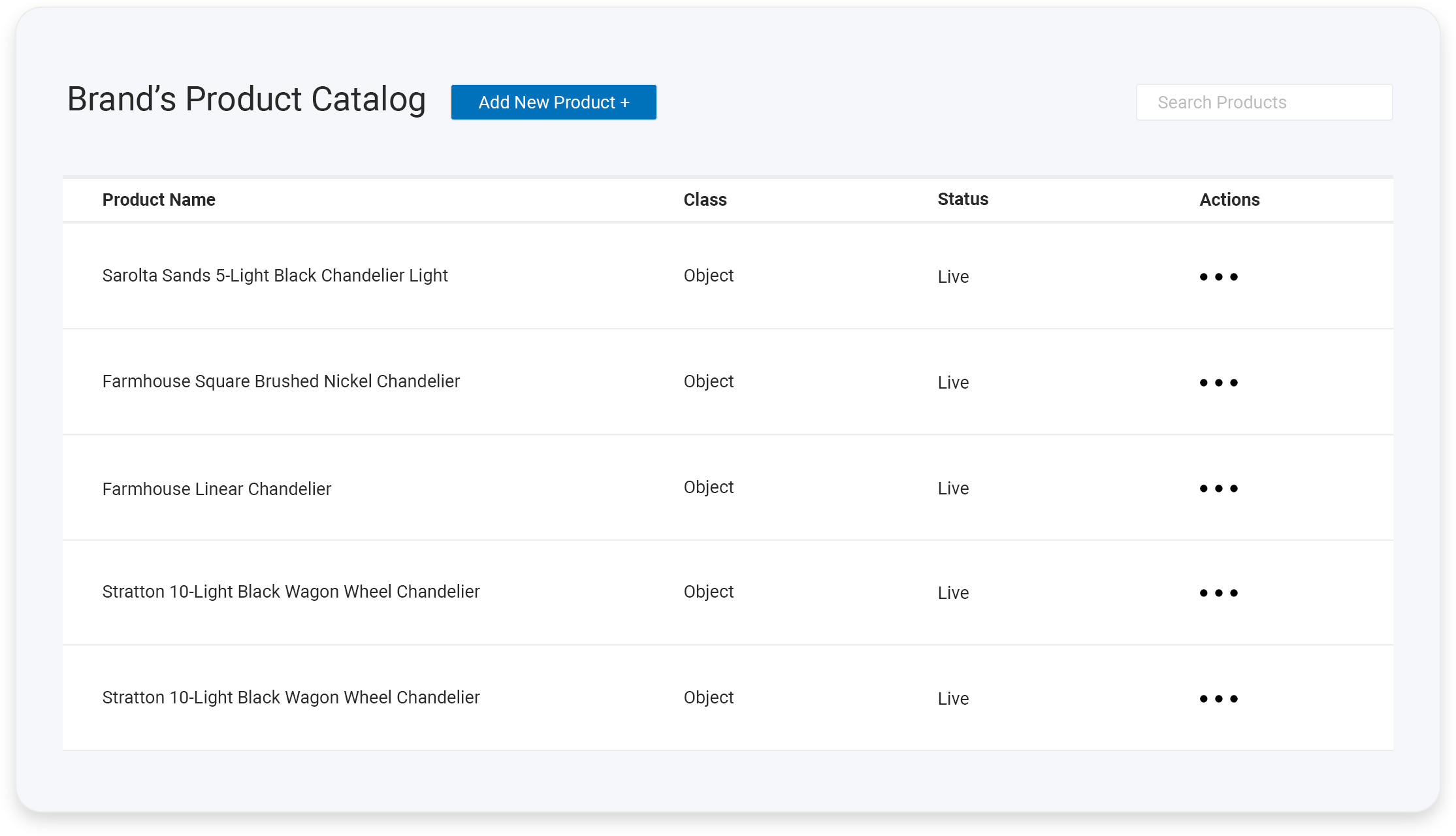Click the Actions column header
The image size is (1456, 836).
click(1229, 200)
